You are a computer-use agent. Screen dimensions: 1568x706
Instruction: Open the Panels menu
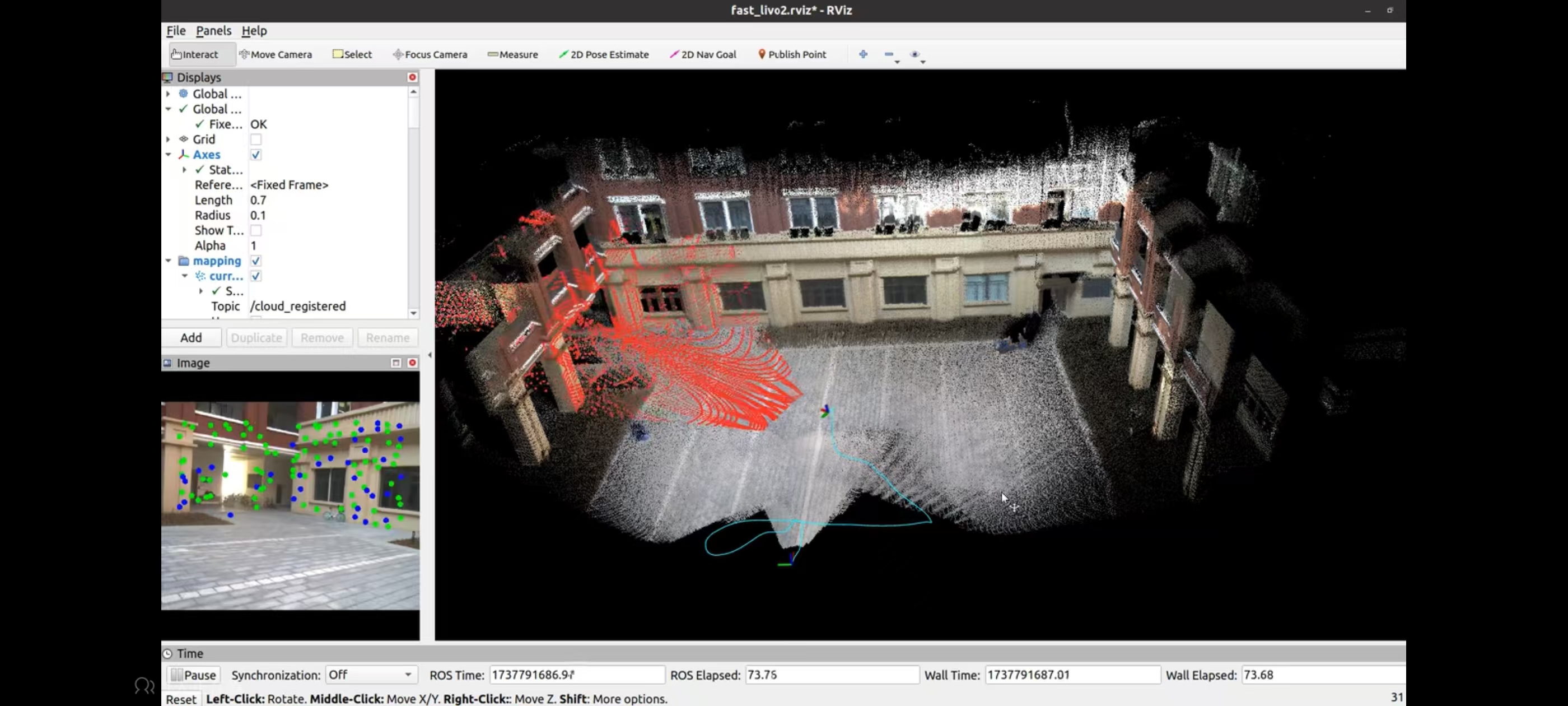point(213,30)
